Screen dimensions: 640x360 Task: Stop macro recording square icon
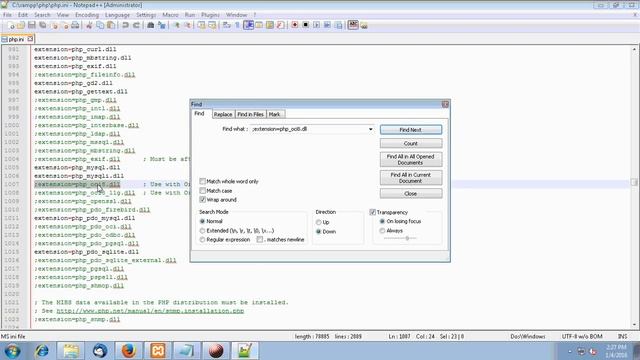pyautogui.click(x=305, y=25)
